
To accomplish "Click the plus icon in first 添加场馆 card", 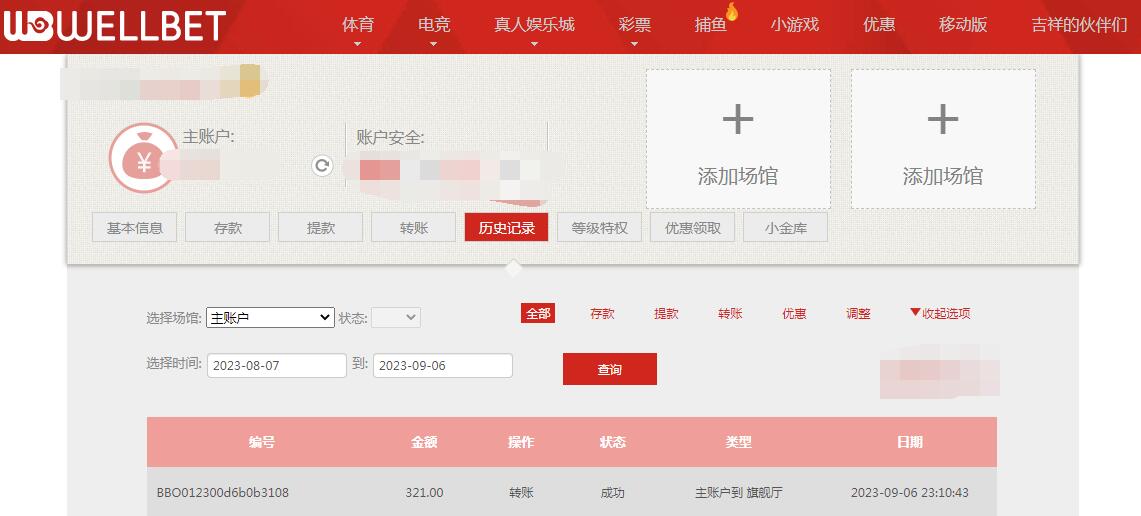I will tap(738, 119).
